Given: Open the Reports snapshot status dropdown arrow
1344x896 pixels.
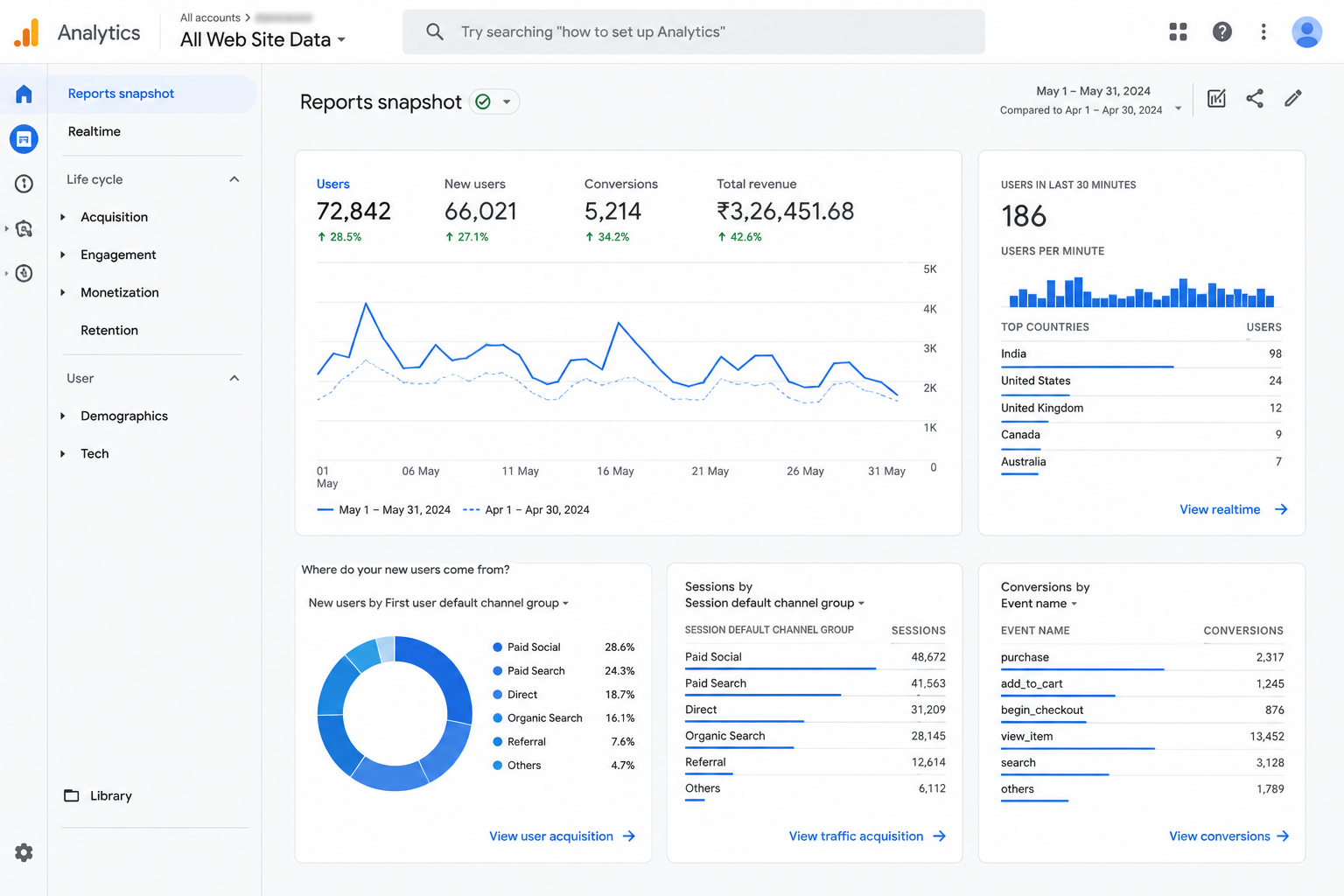Looking at the screenshot, I should point(507,101).
